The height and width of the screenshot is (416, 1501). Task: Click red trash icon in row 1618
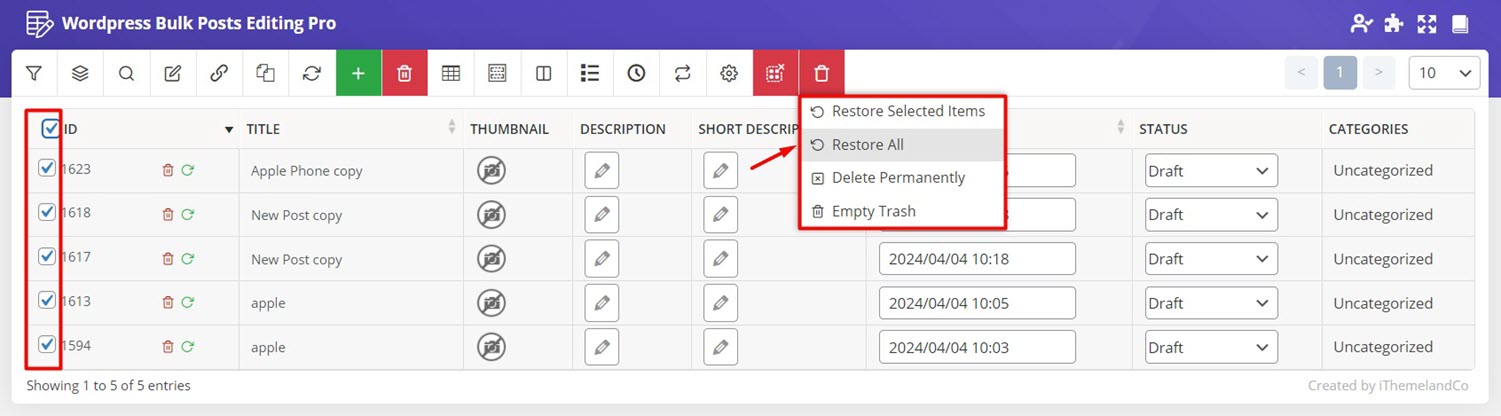point(168,215)
